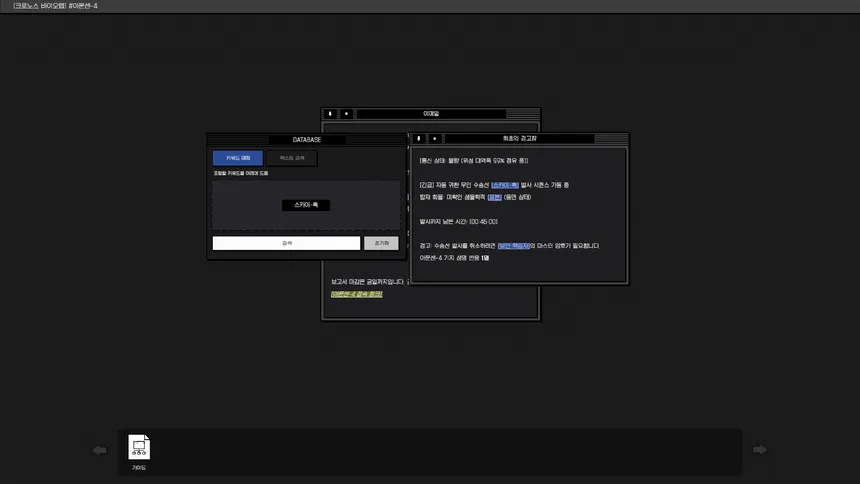
Task: Click the right arrow of the bottom tray
Action: click(760, 449)
